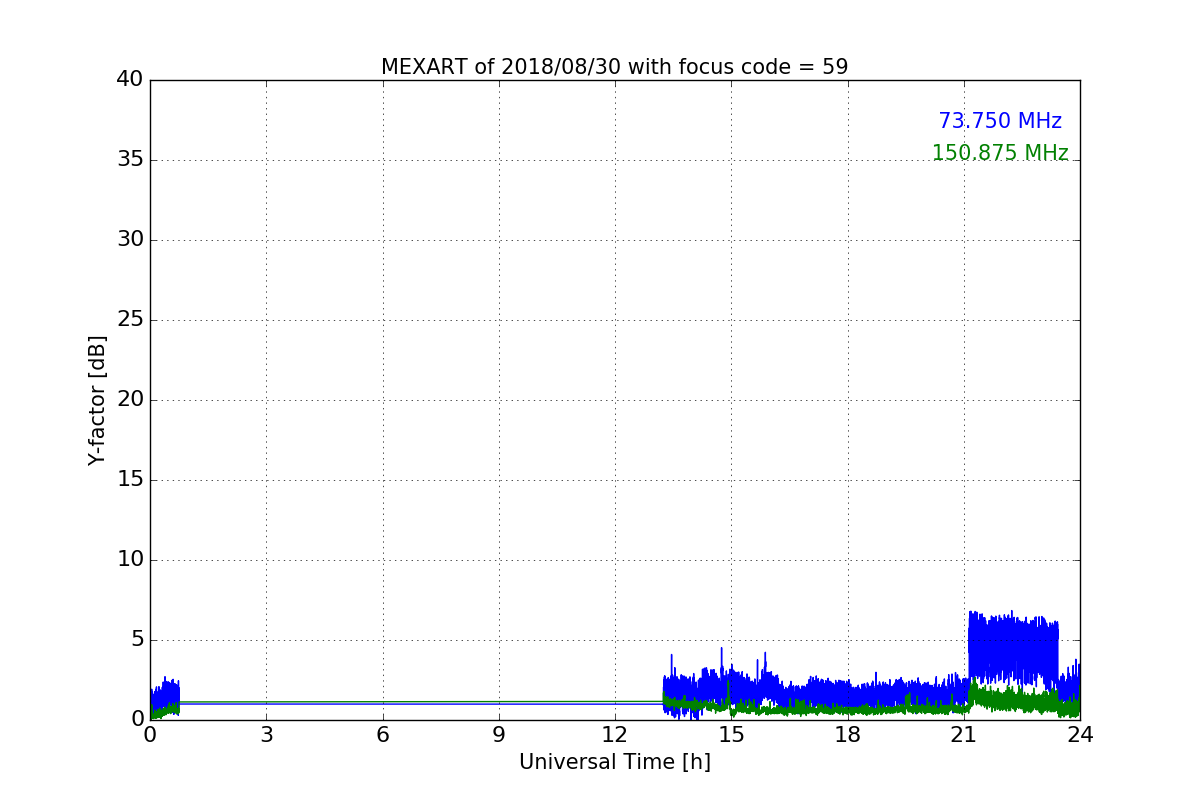The image size is (1200, 800).
Task: Click the x-axis tick label 9
Action: click(x=498, y=735)
